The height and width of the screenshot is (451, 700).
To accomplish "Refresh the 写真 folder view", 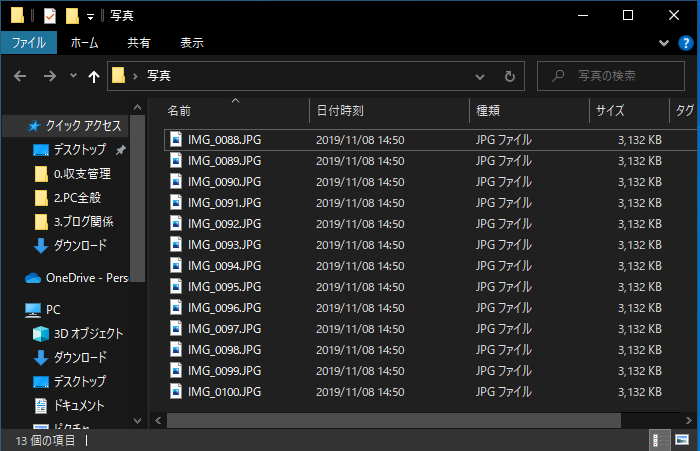I will [x=509, y=76].
